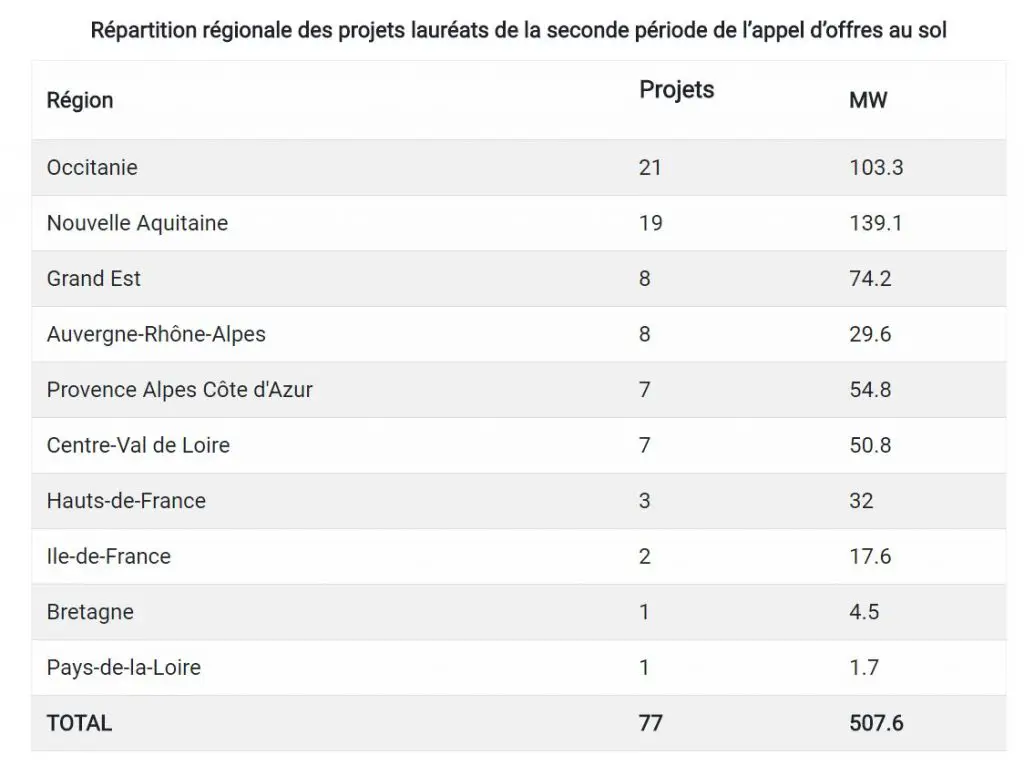Click the Bretagne region name
Screen dimensions: 1024x765
(90, 611)
